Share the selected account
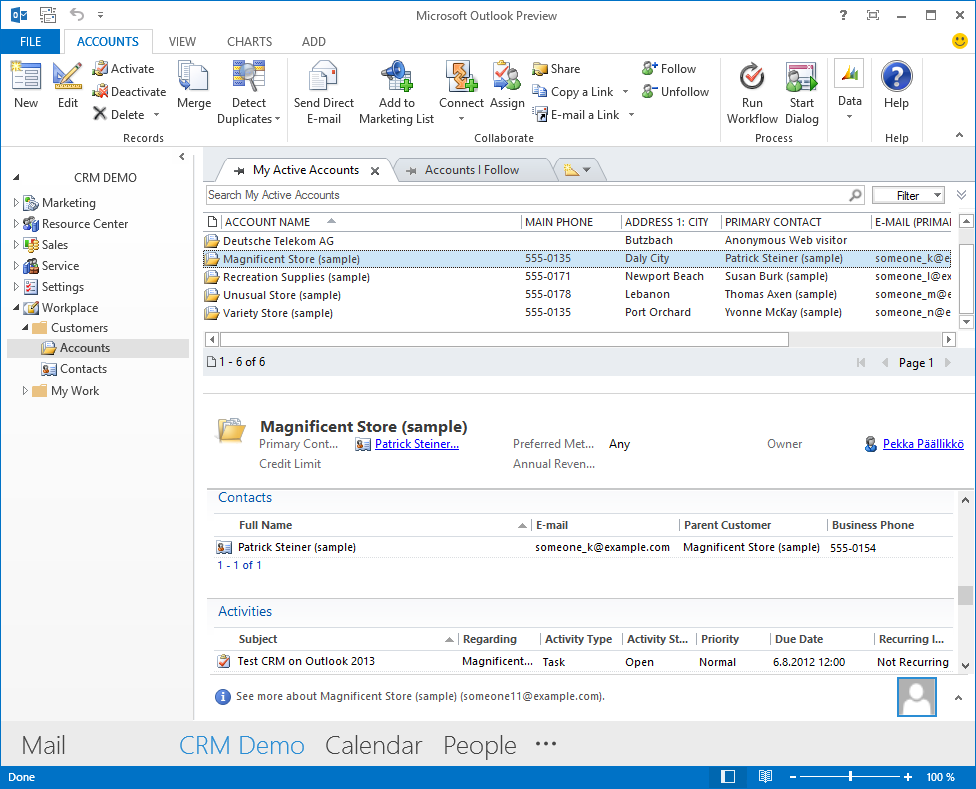The image size is (976, 789). [x=556, y=69]
